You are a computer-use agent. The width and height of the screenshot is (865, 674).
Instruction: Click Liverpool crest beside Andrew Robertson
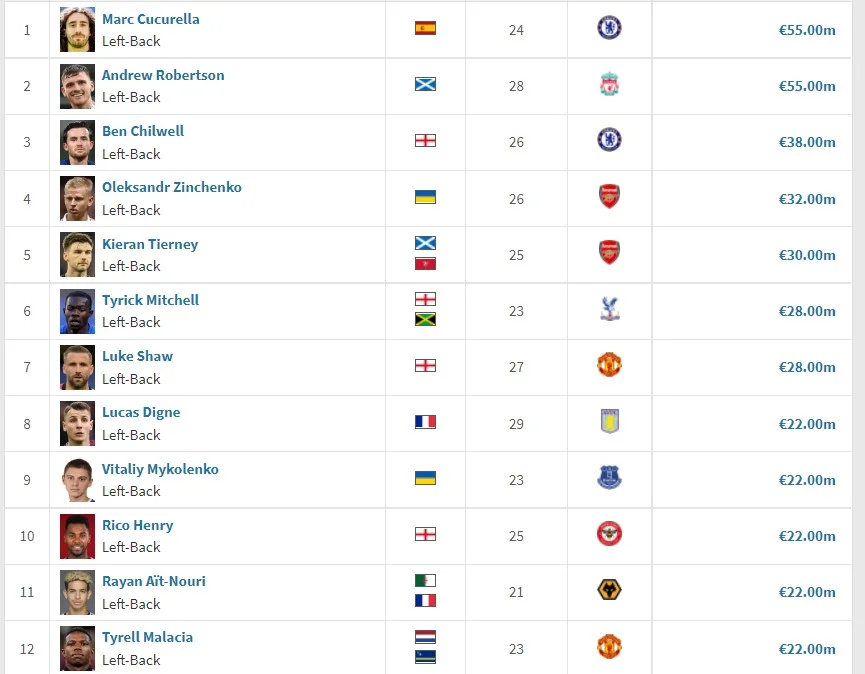coord(609,85)
